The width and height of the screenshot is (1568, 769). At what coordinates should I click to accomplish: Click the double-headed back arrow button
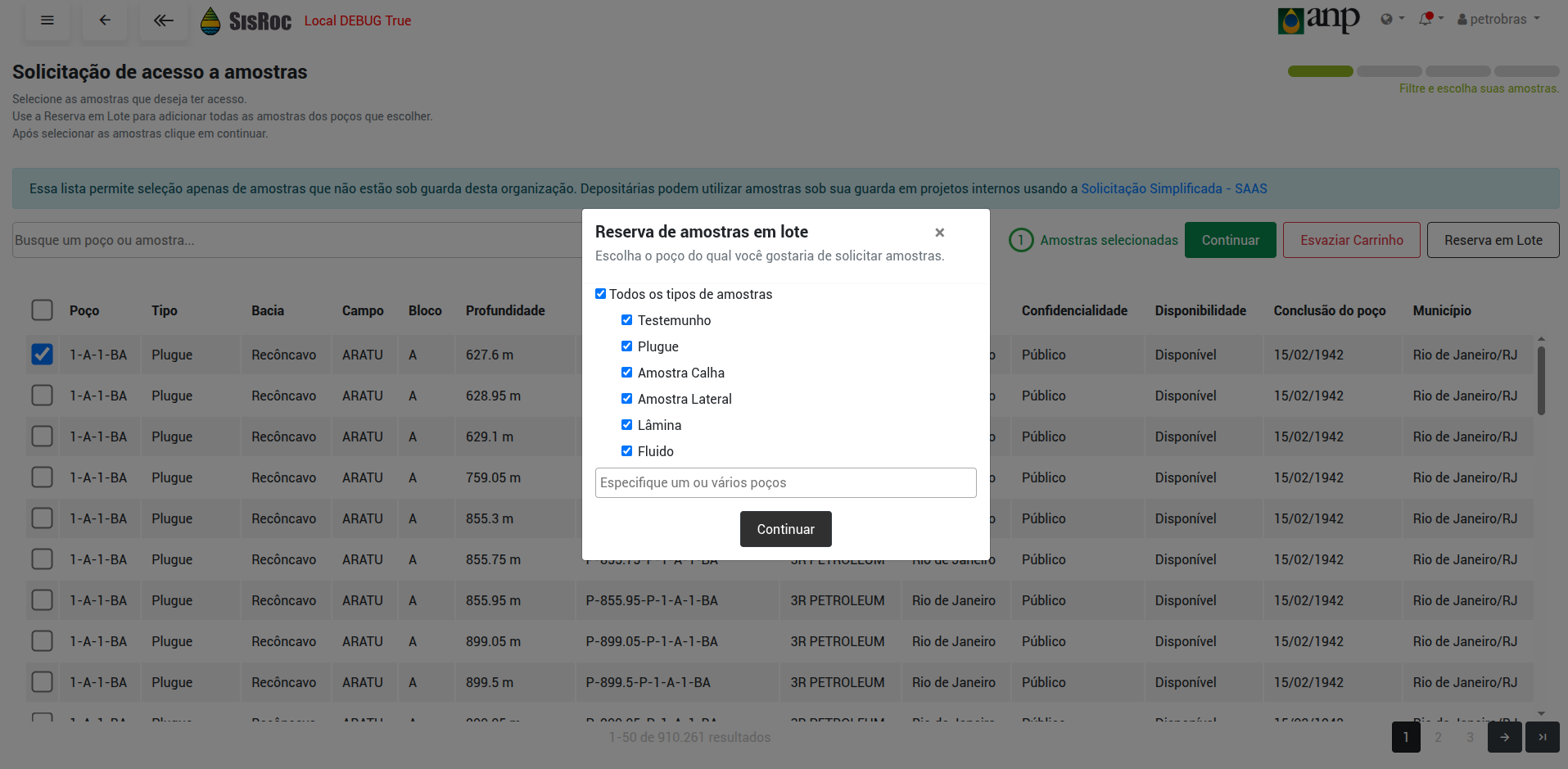pyautogui.click(x=164, y=20)
